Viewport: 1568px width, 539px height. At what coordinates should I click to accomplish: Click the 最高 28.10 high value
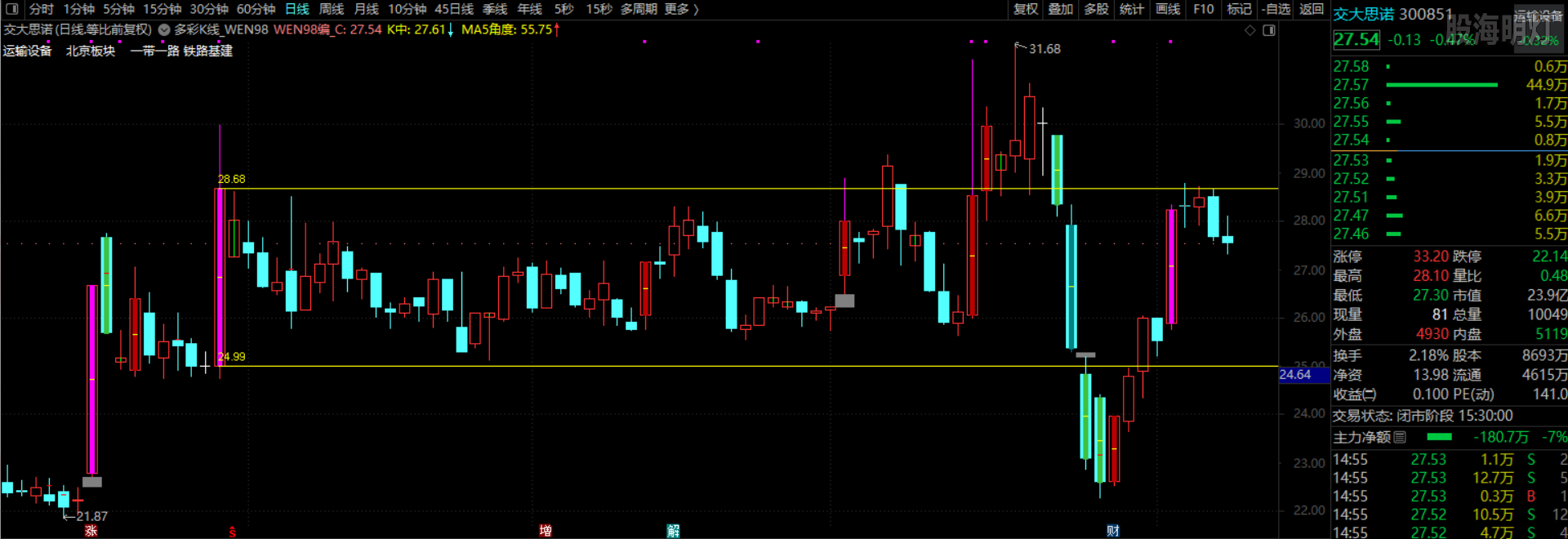click(1431, 276)
